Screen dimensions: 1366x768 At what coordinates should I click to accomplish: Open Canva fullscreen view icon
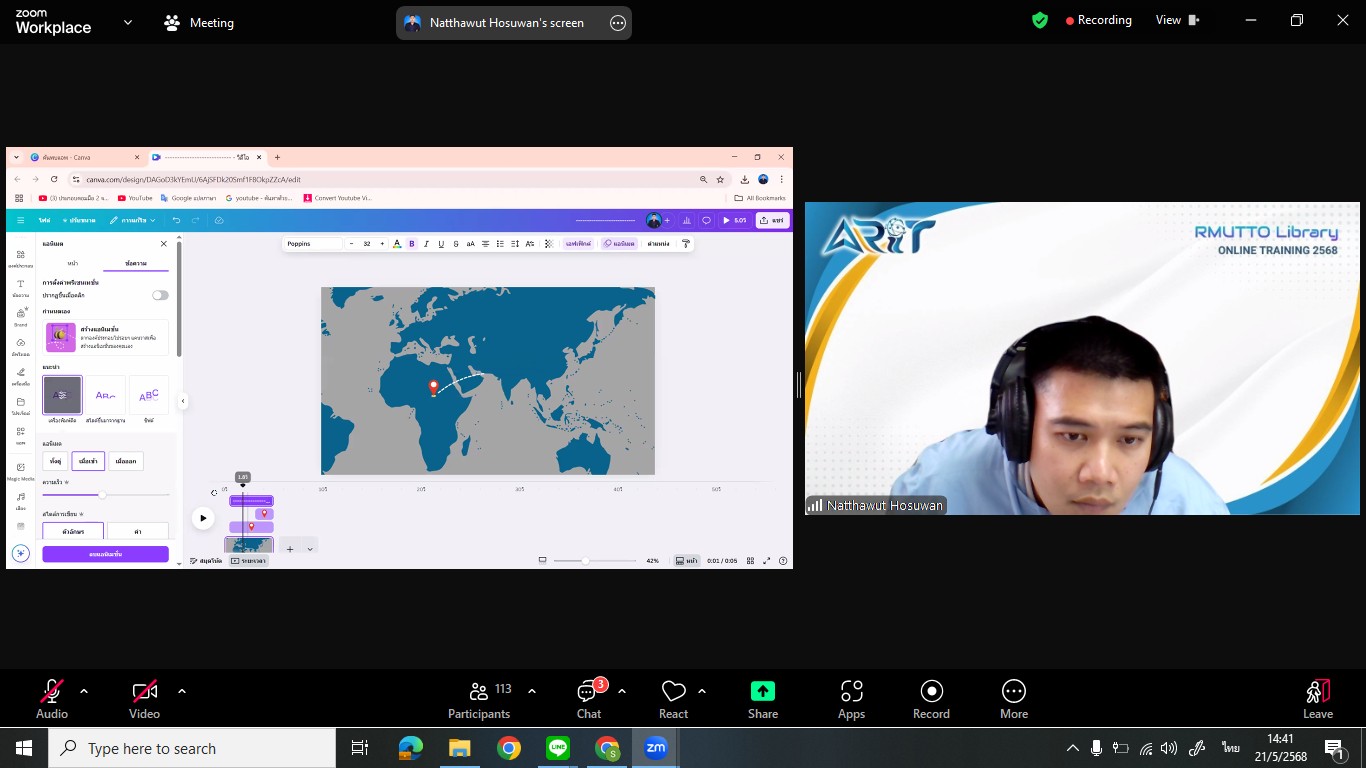pos(767,561)
